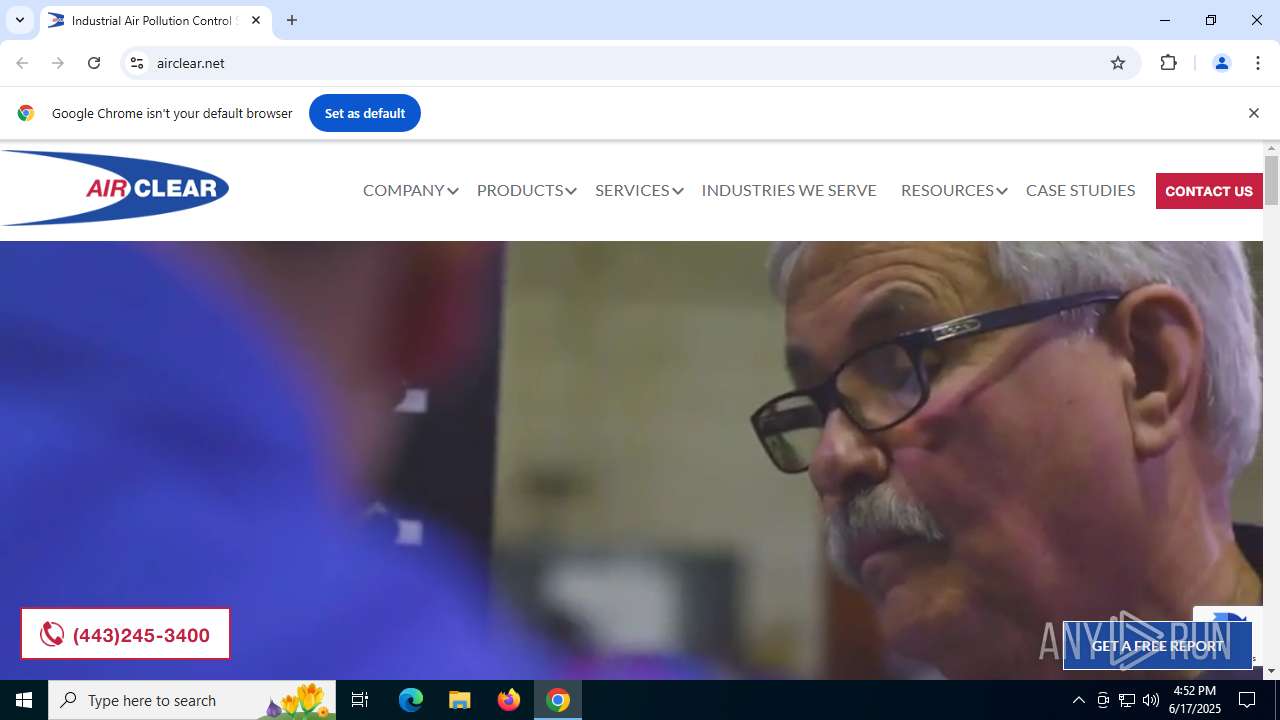Open Task View on the taskbar

pos(360,700)
